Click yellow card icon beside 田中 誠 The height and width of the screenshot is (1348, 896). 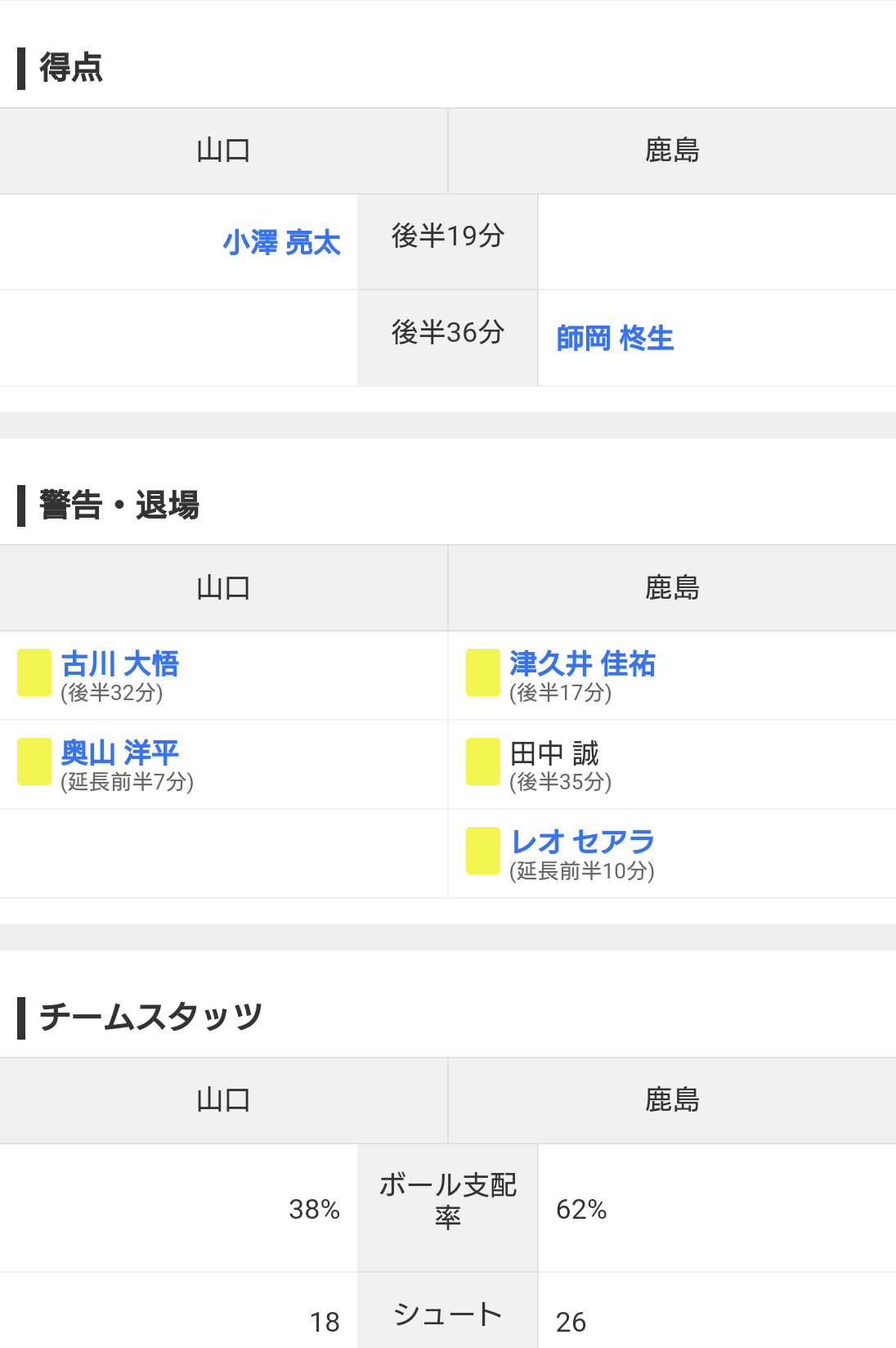[x=483, y=762]
